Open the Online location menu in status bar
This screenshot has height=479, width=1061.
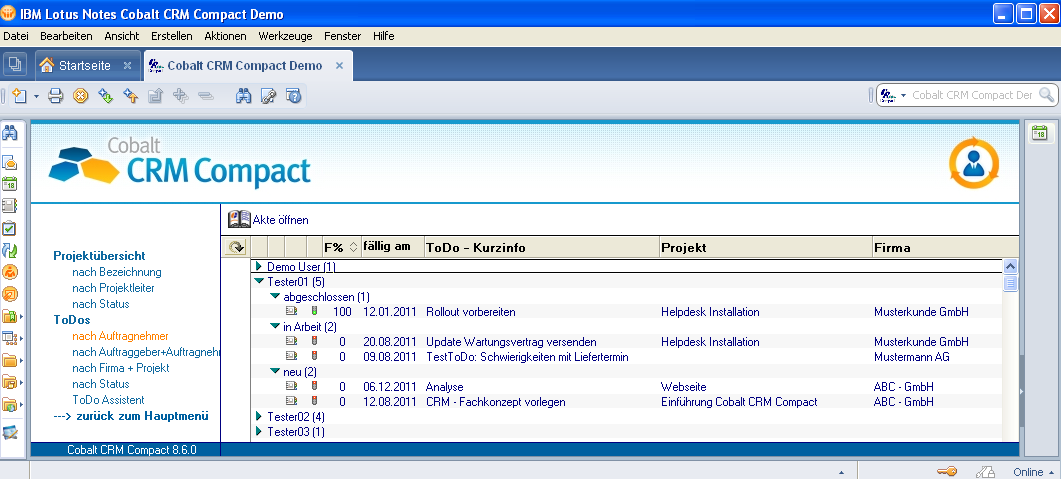pyautogui.click(x=1033, y=472)
